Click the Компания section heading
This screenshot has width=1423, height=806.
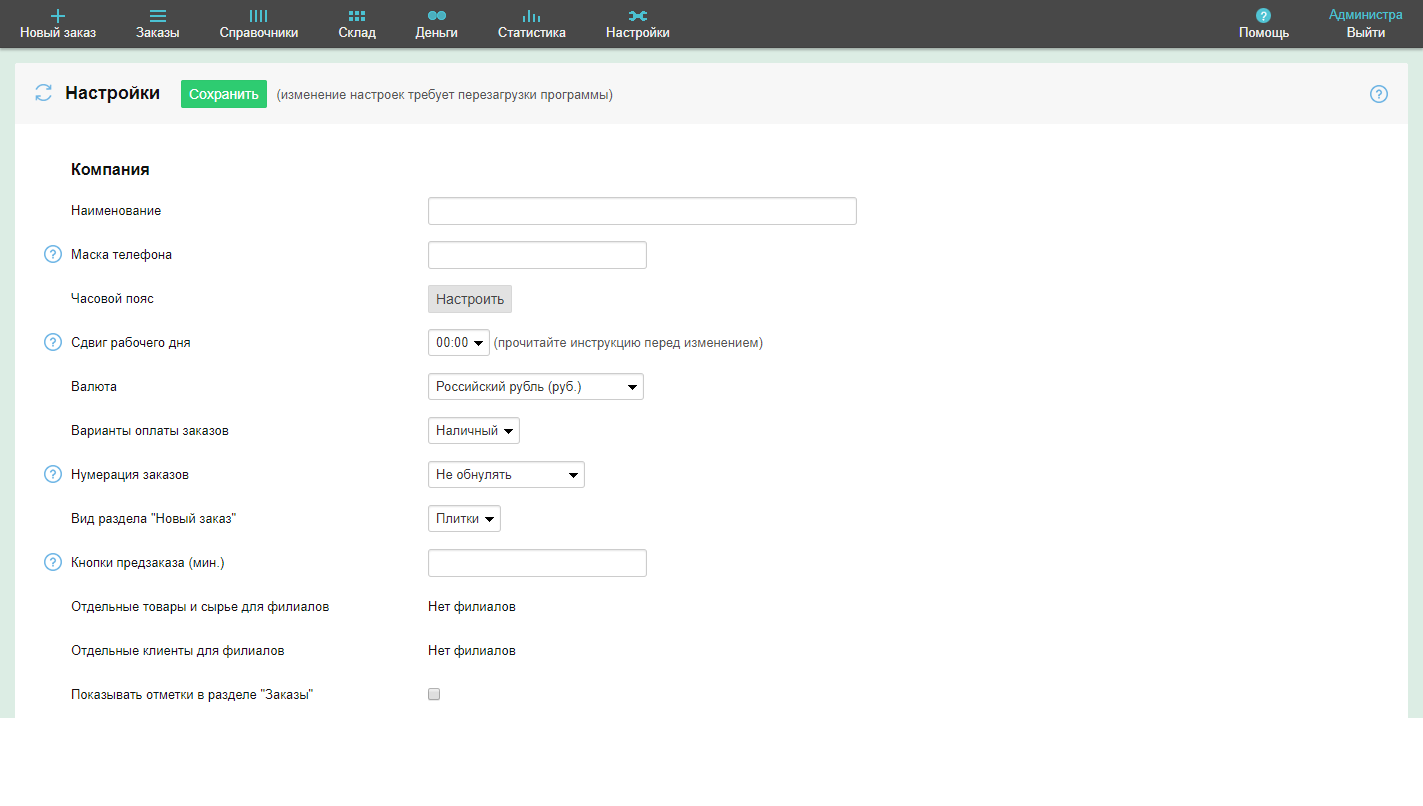pos(110,170)
